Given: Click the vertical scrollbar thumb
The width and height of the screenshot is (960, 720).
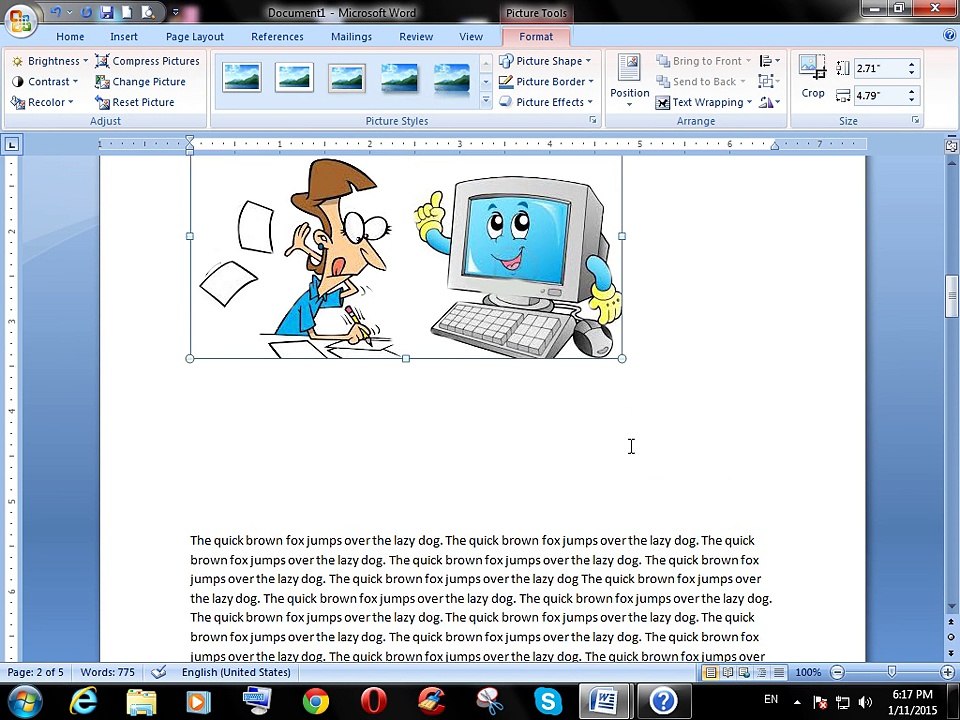Looking at the screenshot, I should coord(951,297).
